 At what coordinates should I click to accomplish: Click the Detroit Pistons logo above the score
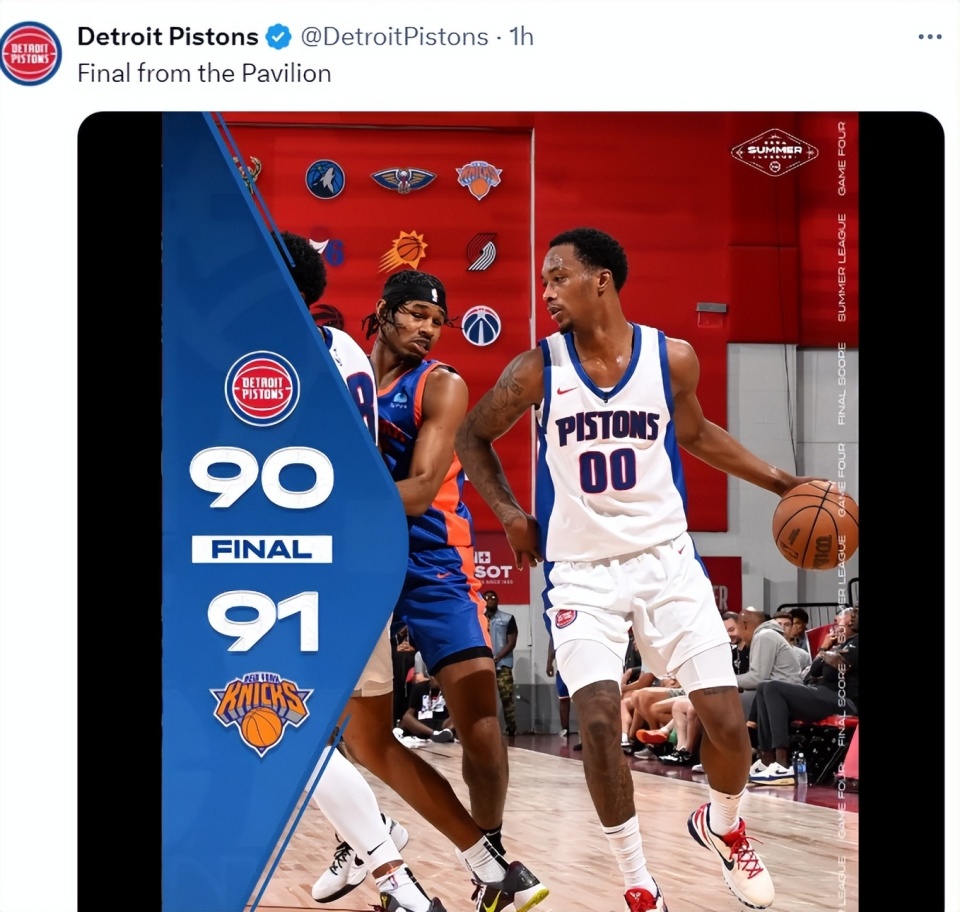point(262,388)
